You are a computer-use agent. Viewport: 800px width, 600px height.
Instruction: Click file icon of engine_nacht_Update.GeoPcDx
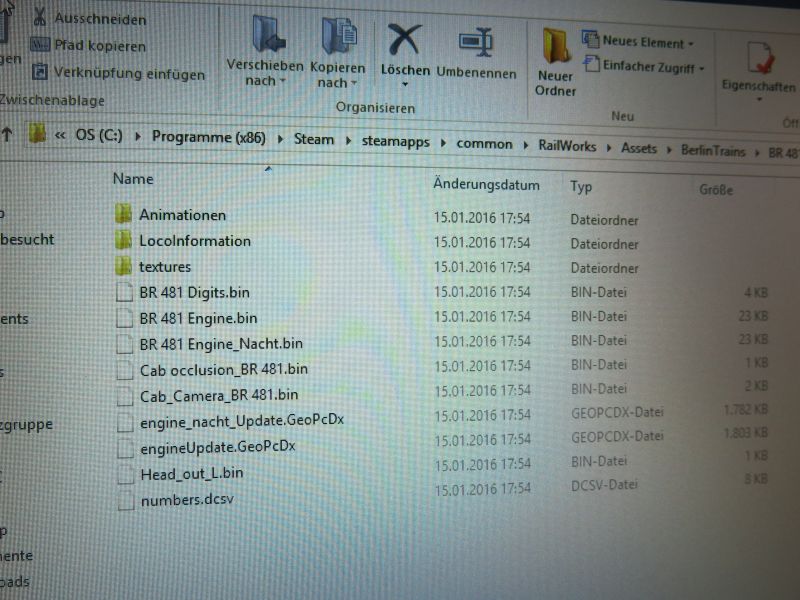coord(125,422)
